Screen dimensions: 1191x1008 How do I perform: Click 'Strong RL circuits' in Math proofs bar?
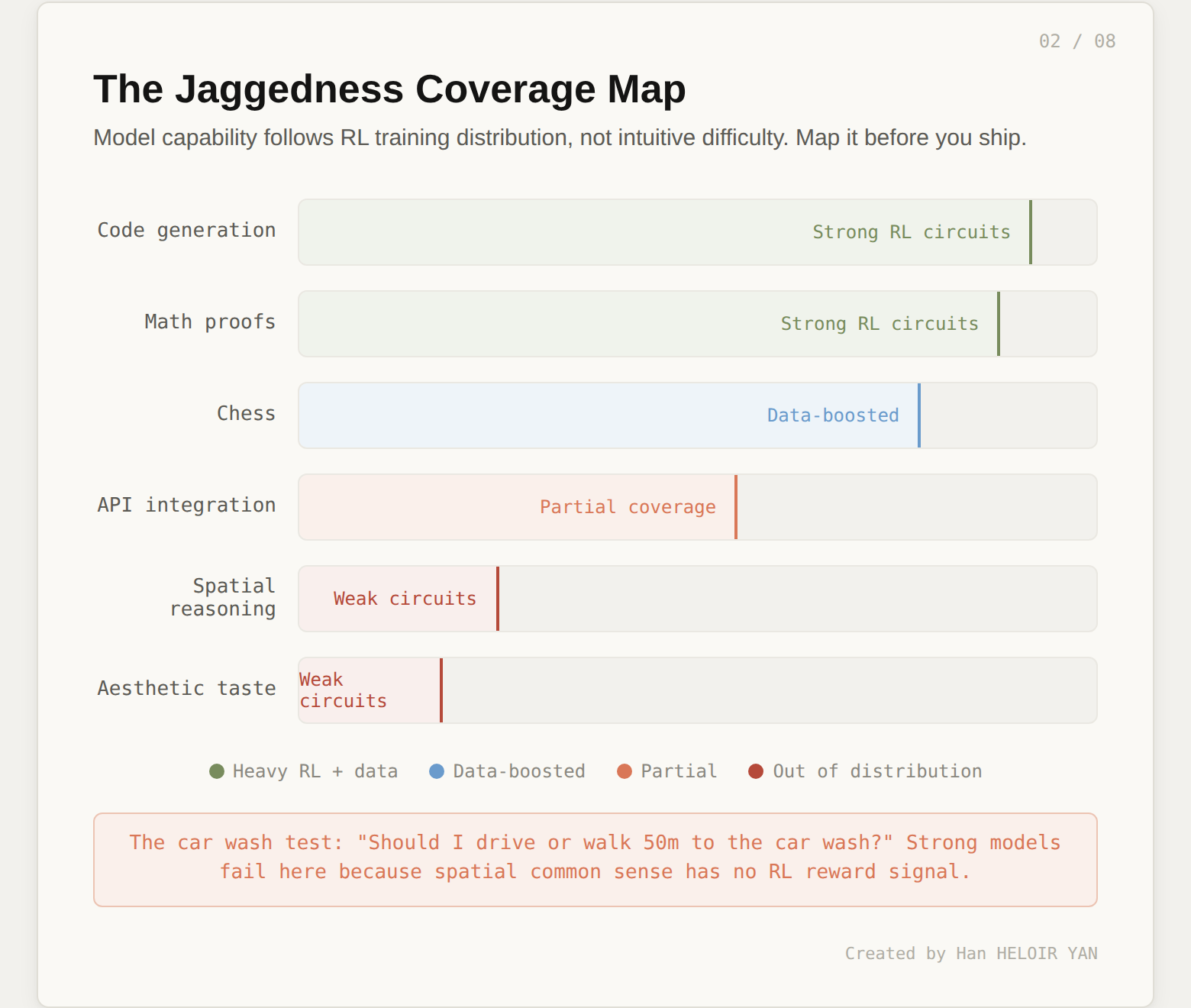coord(880,324)
